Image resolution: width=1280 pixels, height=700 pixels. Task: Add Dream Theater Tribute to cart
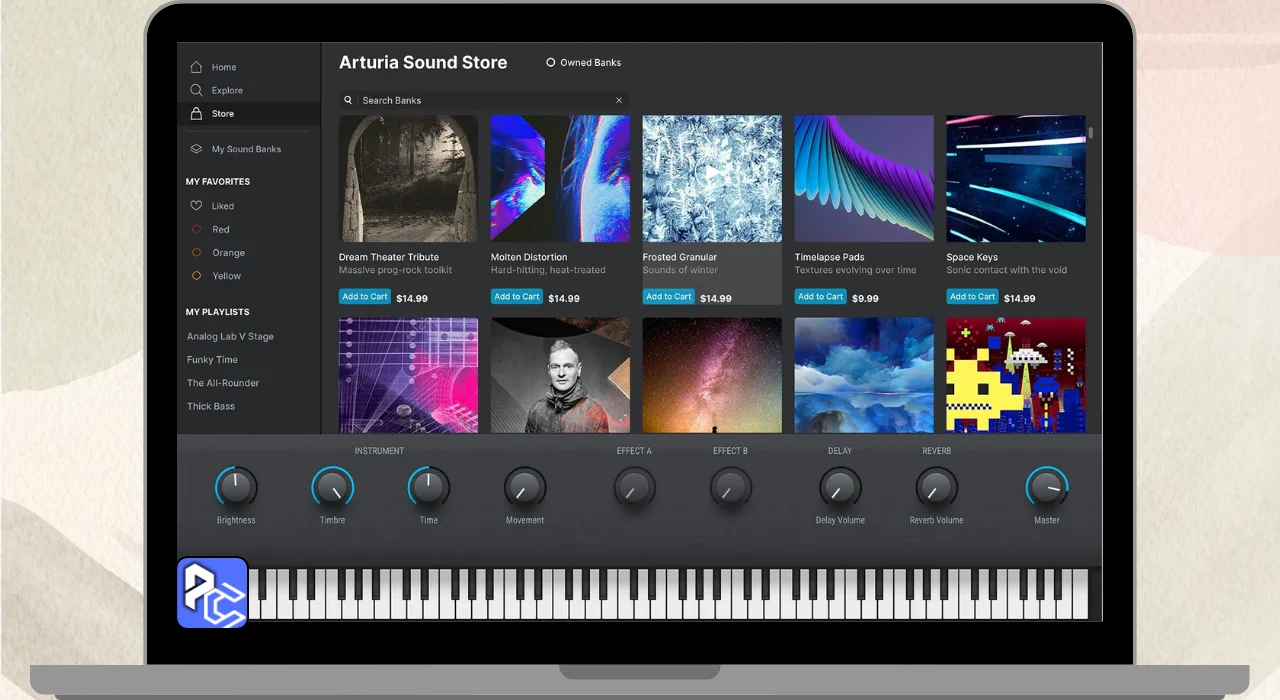(365, 297)
